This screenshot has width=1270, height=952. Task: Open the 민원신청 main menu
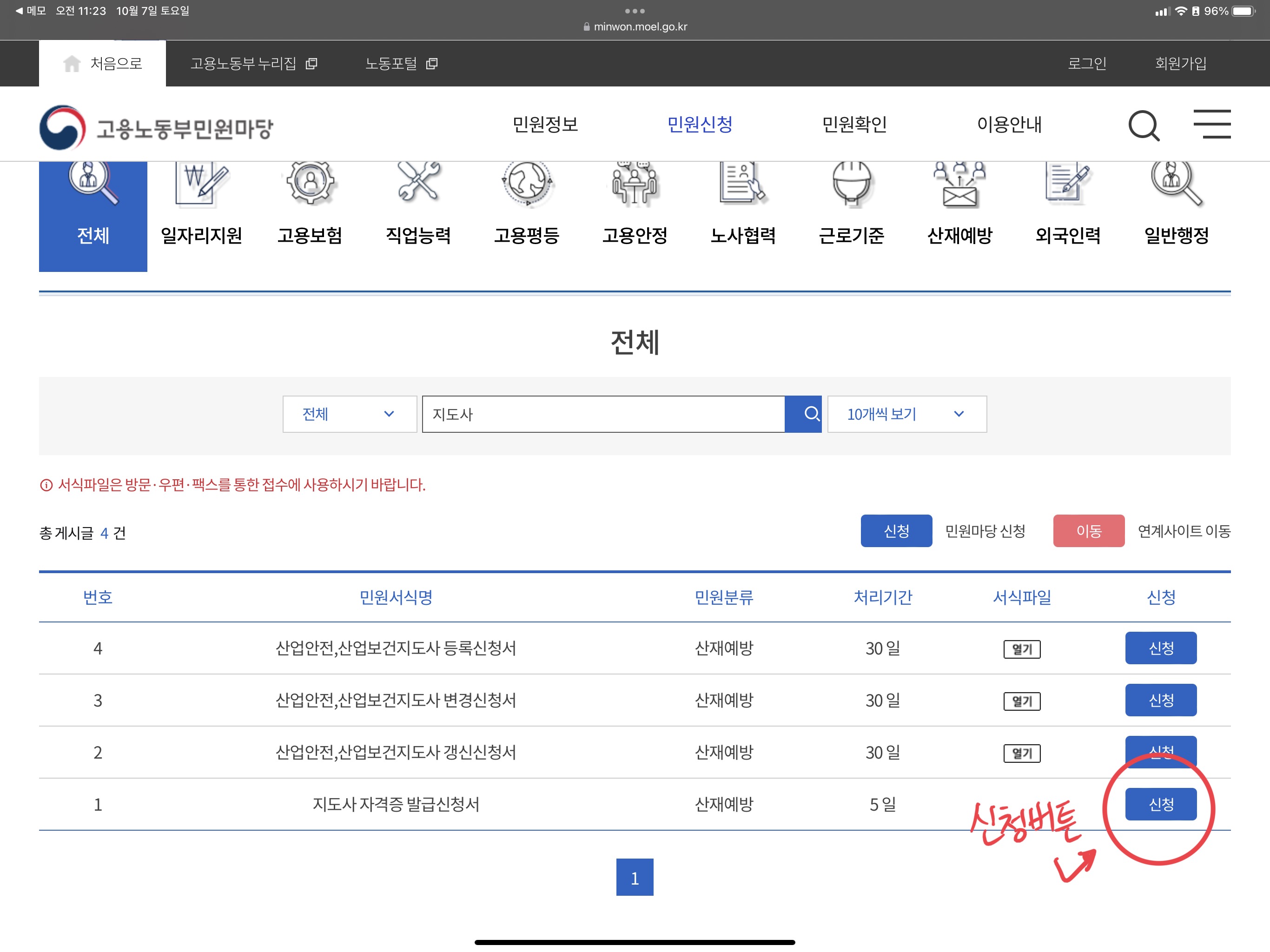point(699,124)
